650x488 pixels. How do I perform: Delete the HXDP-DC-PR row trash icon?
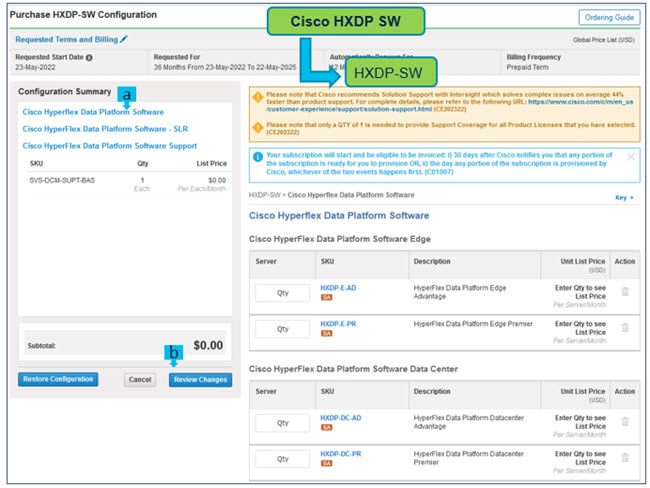(x=625, y=458)
